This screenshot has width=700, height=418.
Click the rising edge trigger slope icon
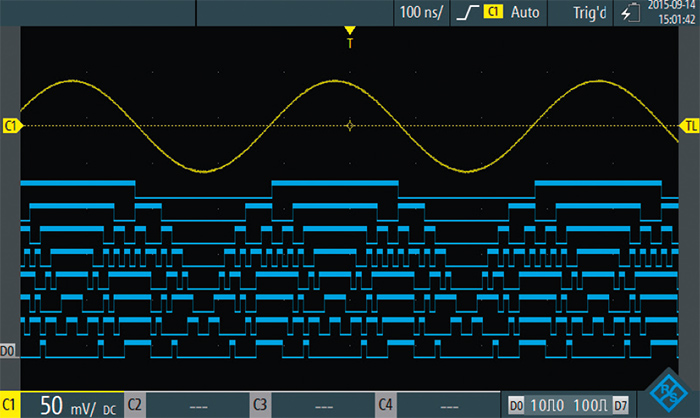point(467,12)
